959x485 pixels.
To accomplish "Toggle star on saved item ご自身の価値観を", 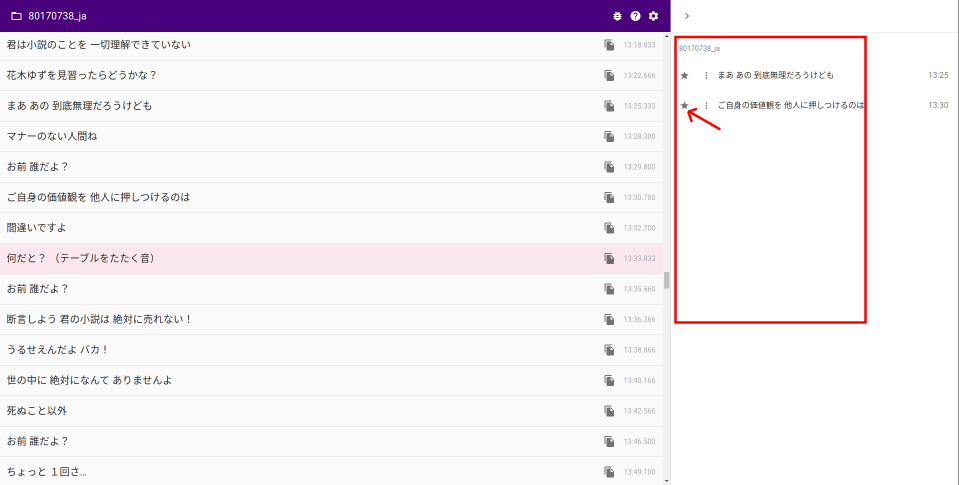I will click(685, 105).
